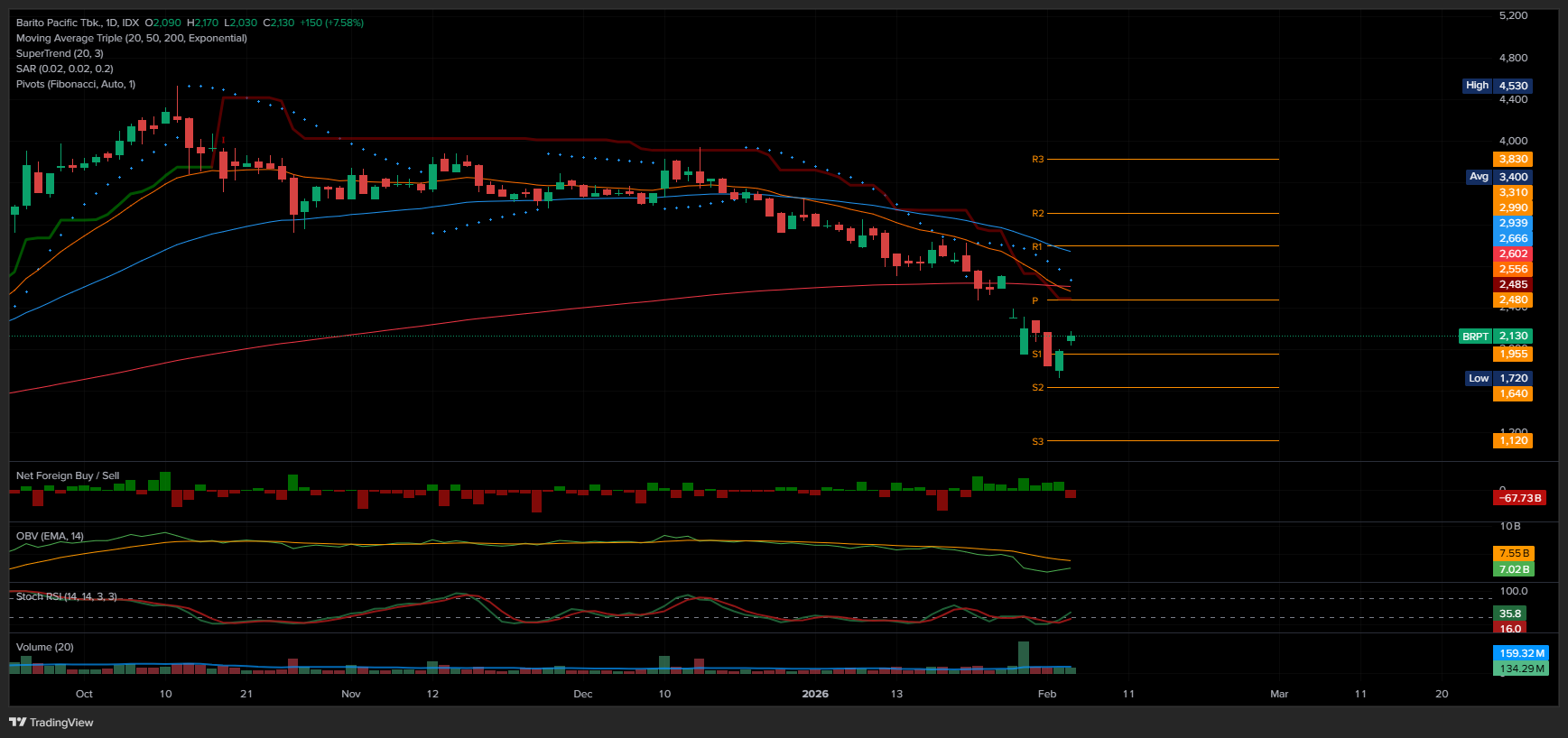Click the Avg 3,400 price label
1568x738 pixels.
point(1499,177)
